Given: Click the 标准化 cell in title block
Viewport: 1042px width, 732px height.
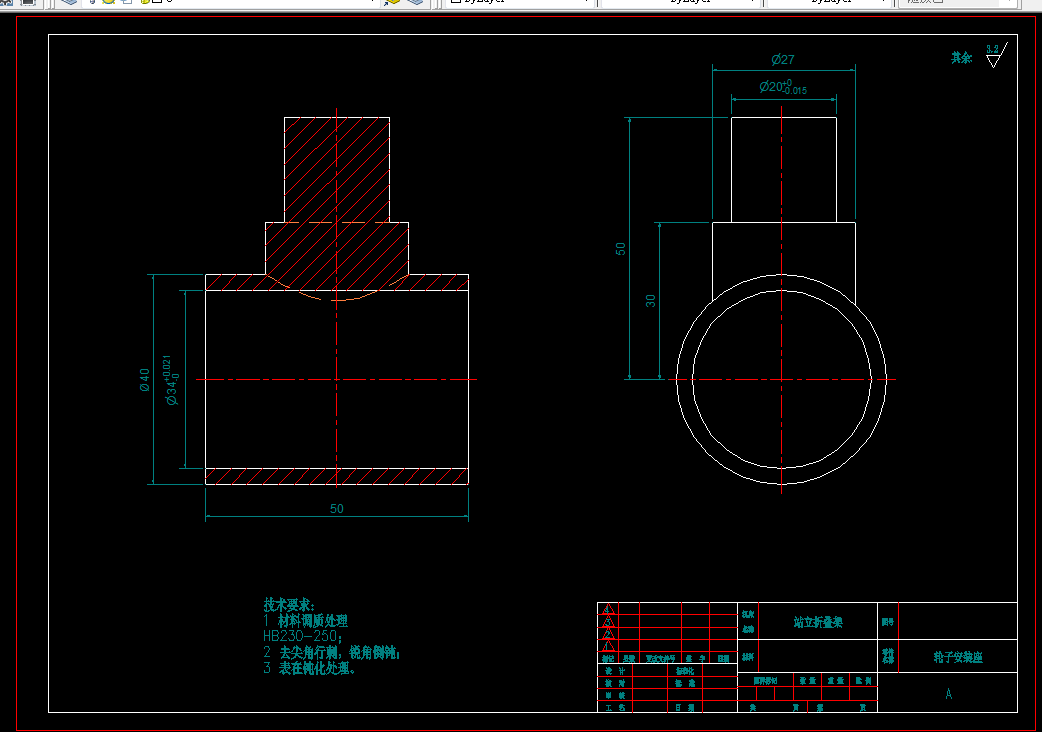Looking at the screenshot, I should [685, 671].
